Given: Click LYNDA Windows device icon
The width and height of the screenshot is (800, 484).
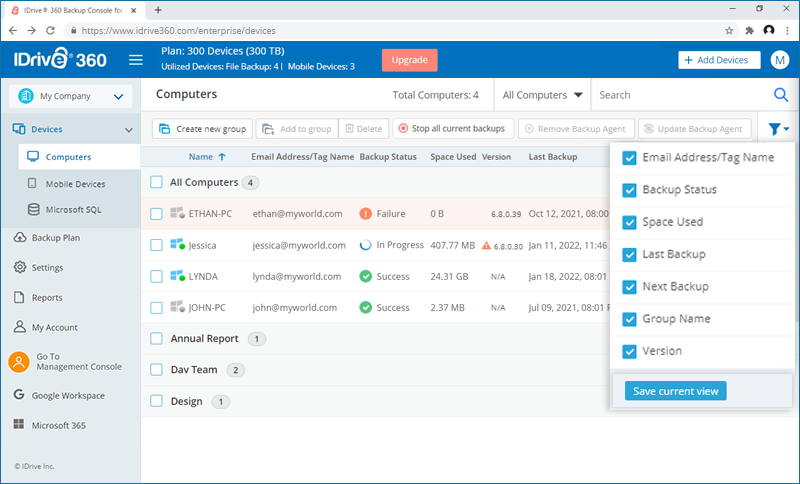Looking at the screenshot, I should tap(178, 276).
